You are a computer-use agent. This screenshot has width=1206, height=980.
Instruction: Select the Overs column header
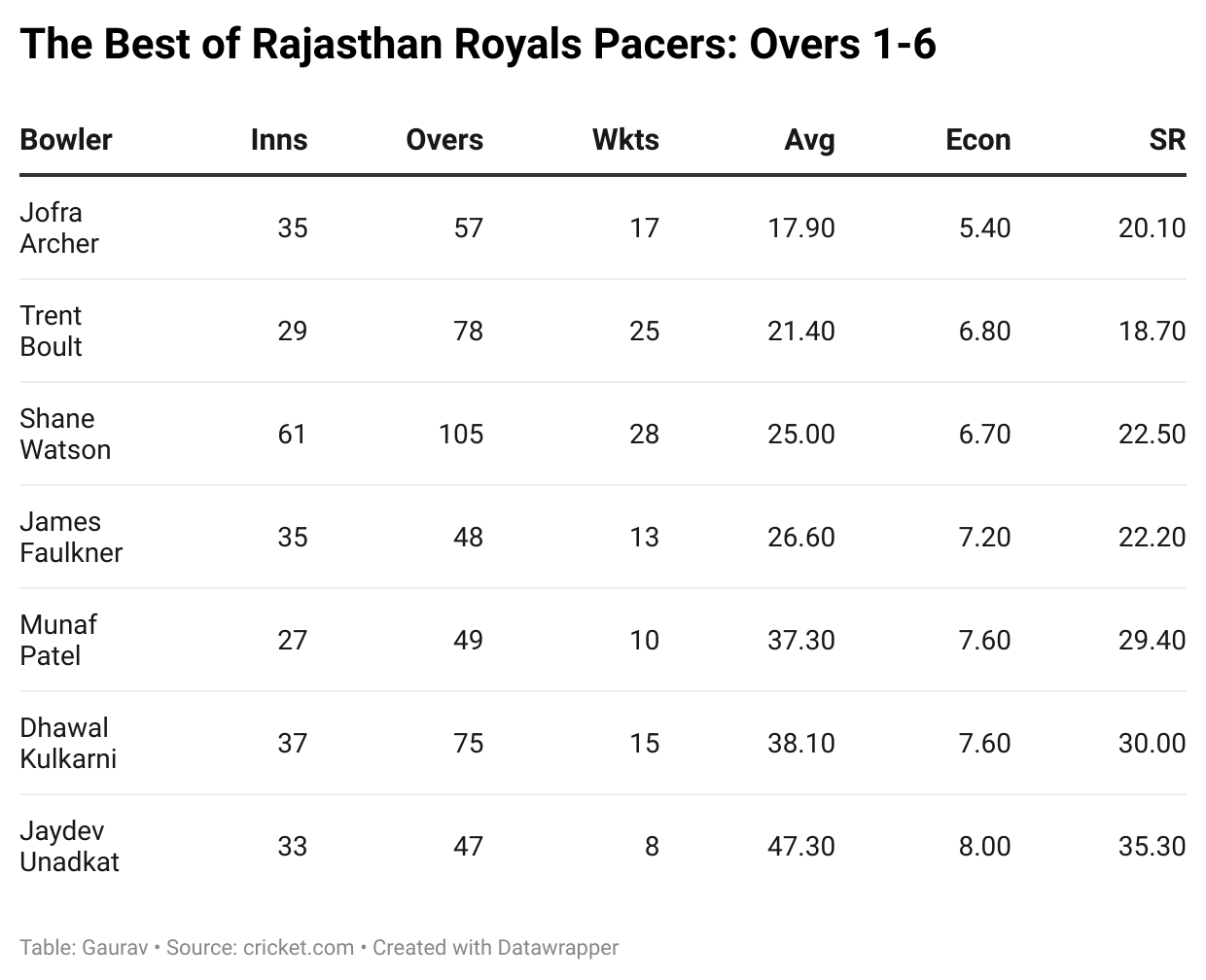pyautogui.click(x=444, y=140)
